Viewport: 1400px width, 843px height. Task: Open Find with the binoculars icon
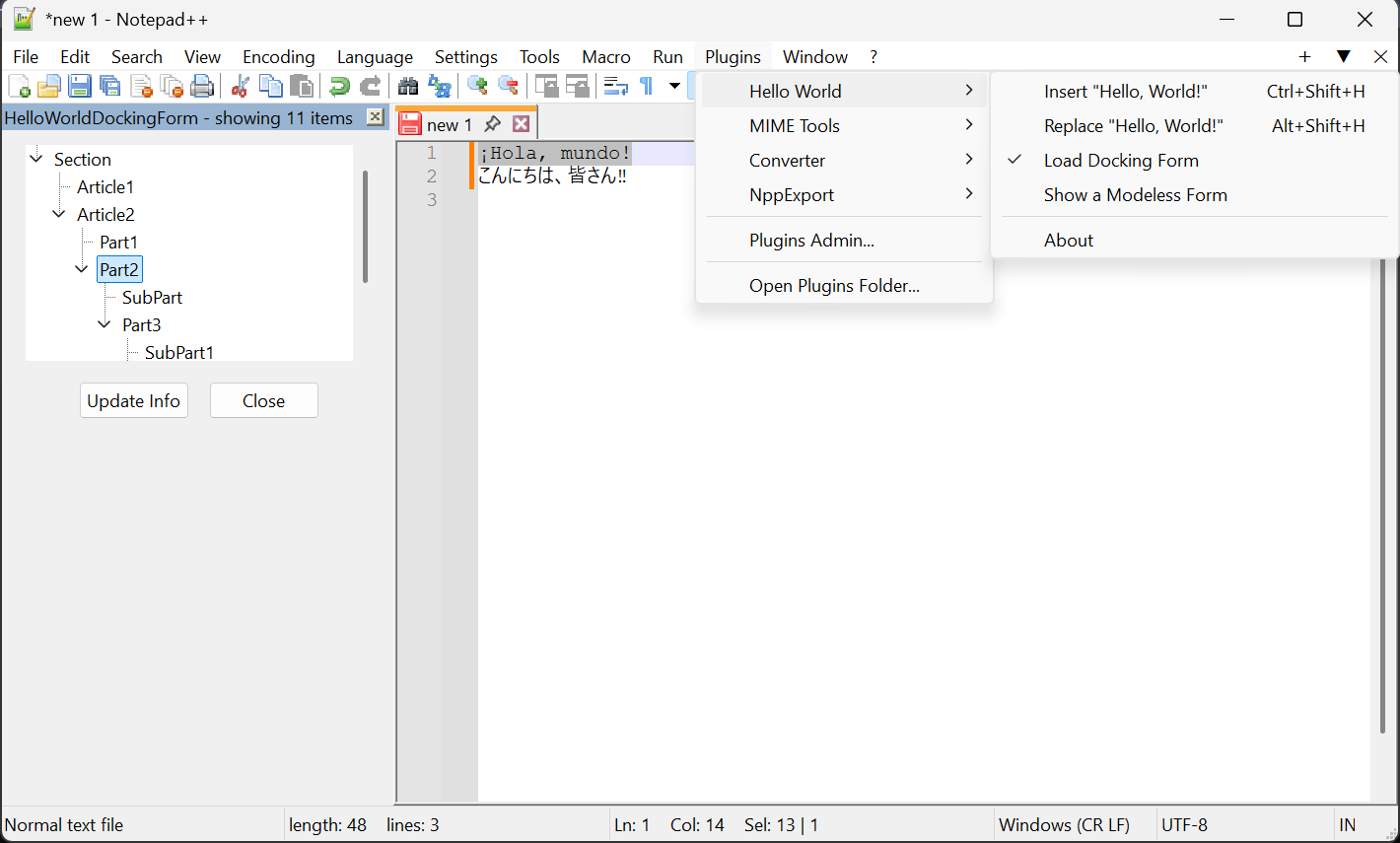pos(407,86)
